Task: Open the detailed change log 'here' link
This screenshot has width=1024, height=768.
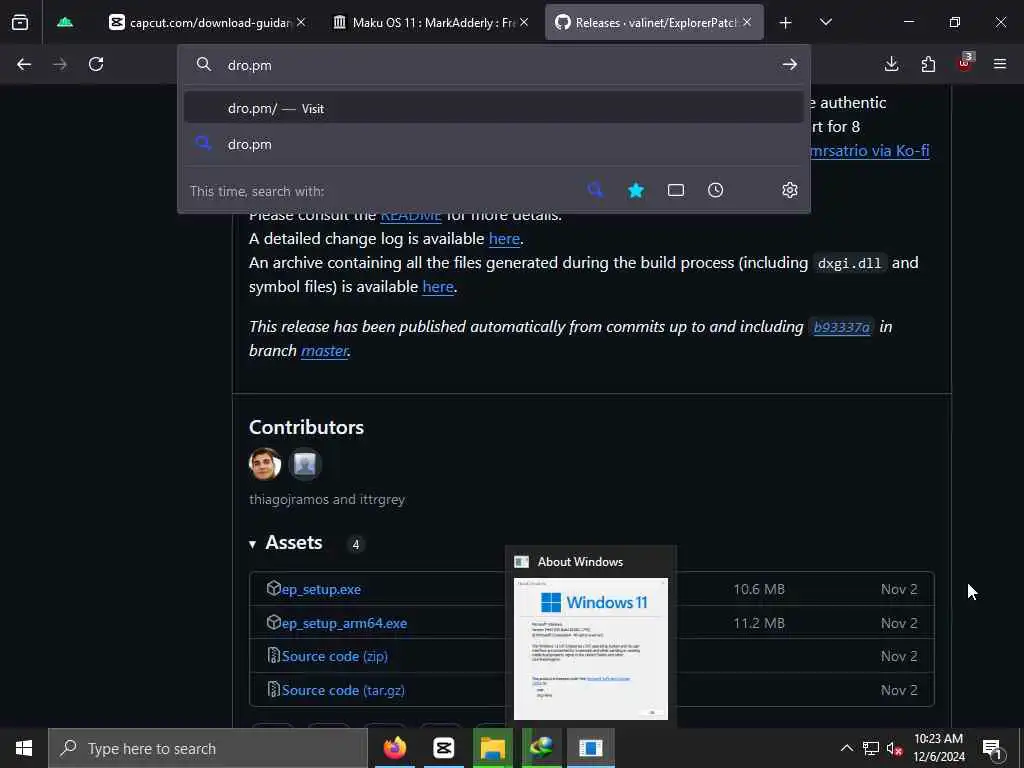Action: coord(504,238)
